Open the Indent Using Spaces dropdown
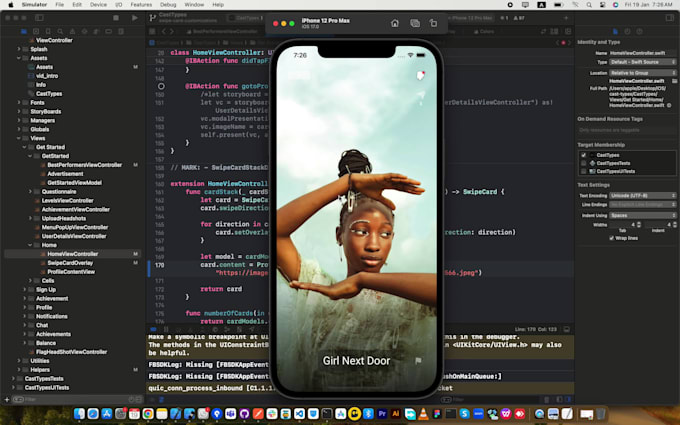Screen dimensions: 680x425 point(643,215)
